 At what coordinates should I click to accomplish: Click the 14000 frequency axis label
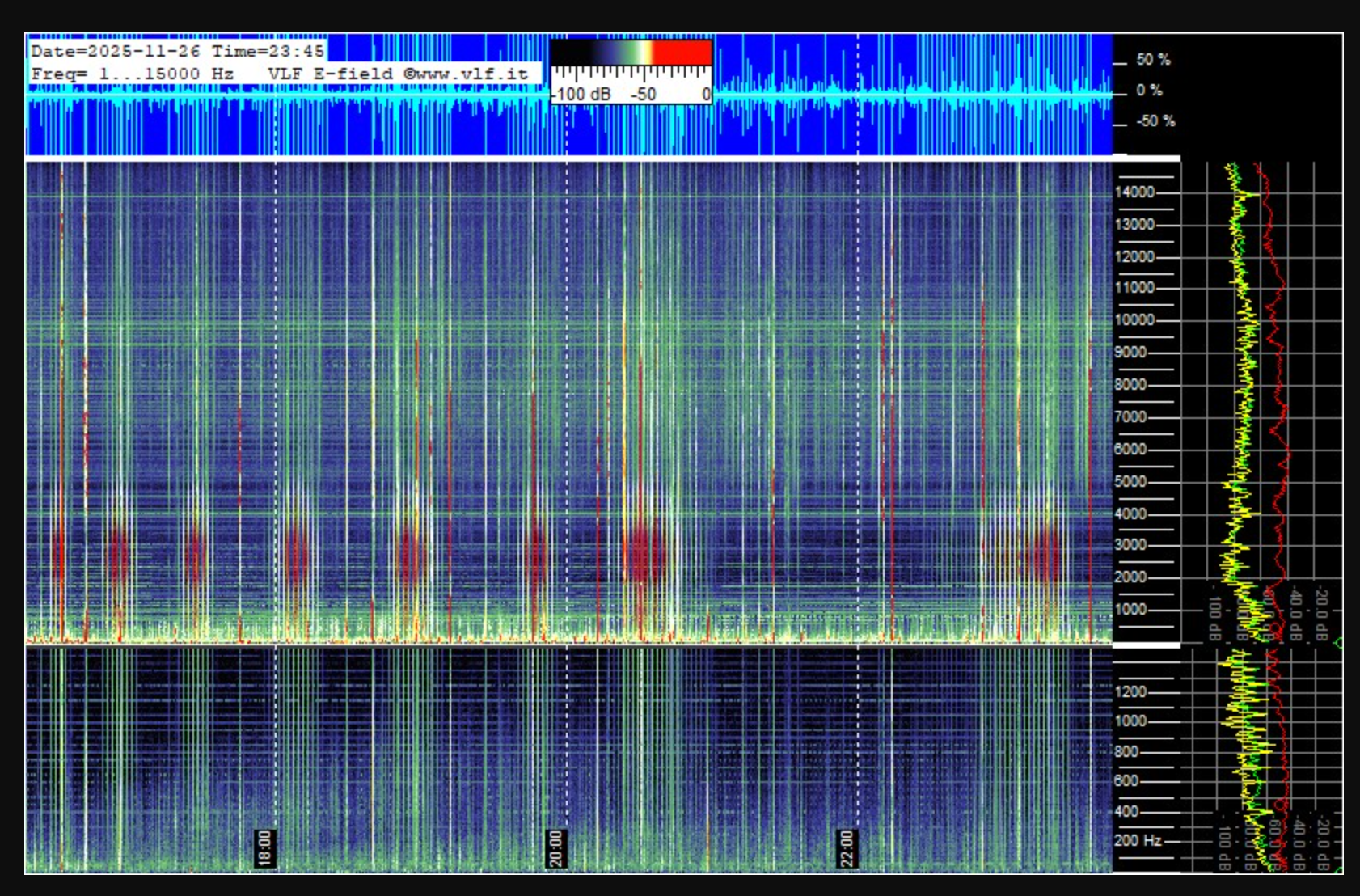coord(1134,192)
